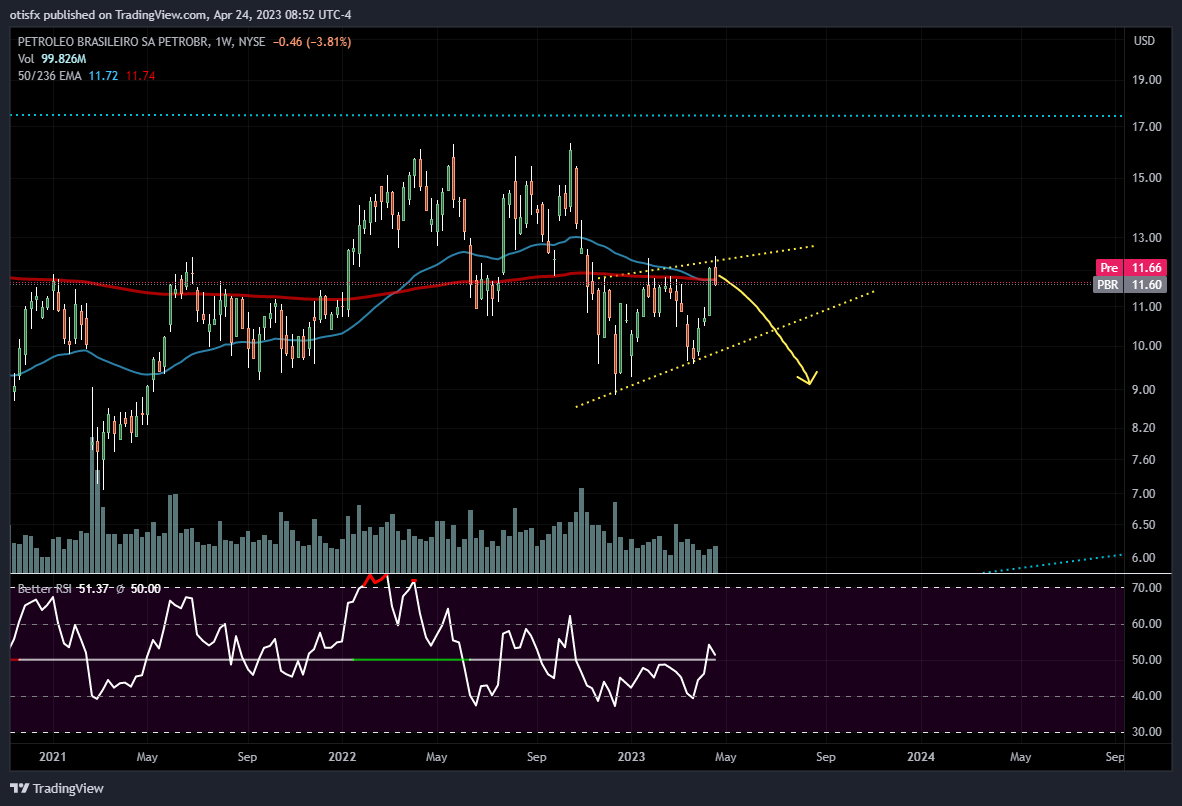Click the 6.00 price axis label
1182x806 pixels.
point(1144,557)
